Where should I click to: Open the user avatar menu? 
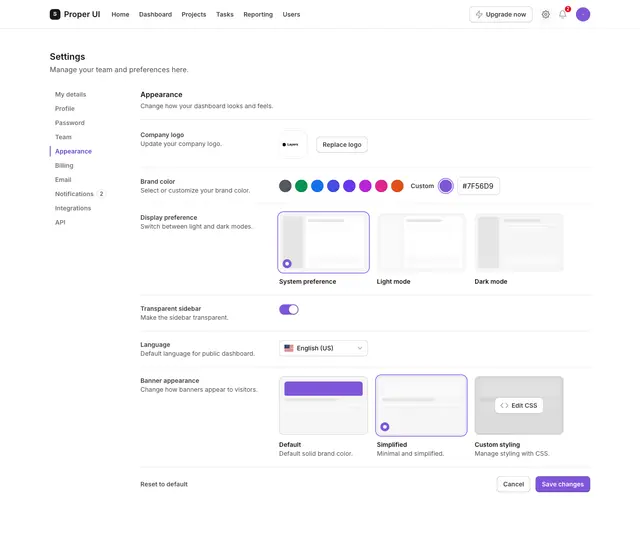pyautogui.click(x=583, y=15)
